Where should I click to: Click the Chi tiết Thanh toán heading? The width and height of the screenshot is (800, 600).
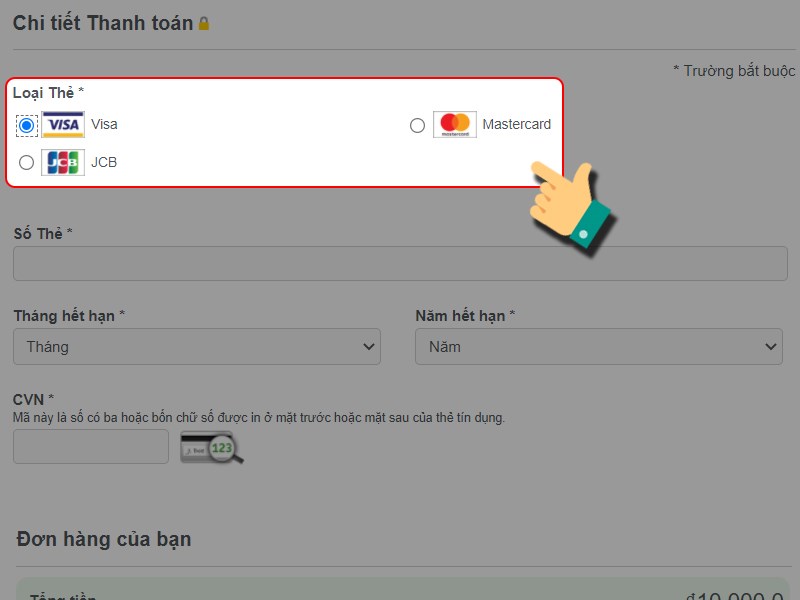pos(100,21)
